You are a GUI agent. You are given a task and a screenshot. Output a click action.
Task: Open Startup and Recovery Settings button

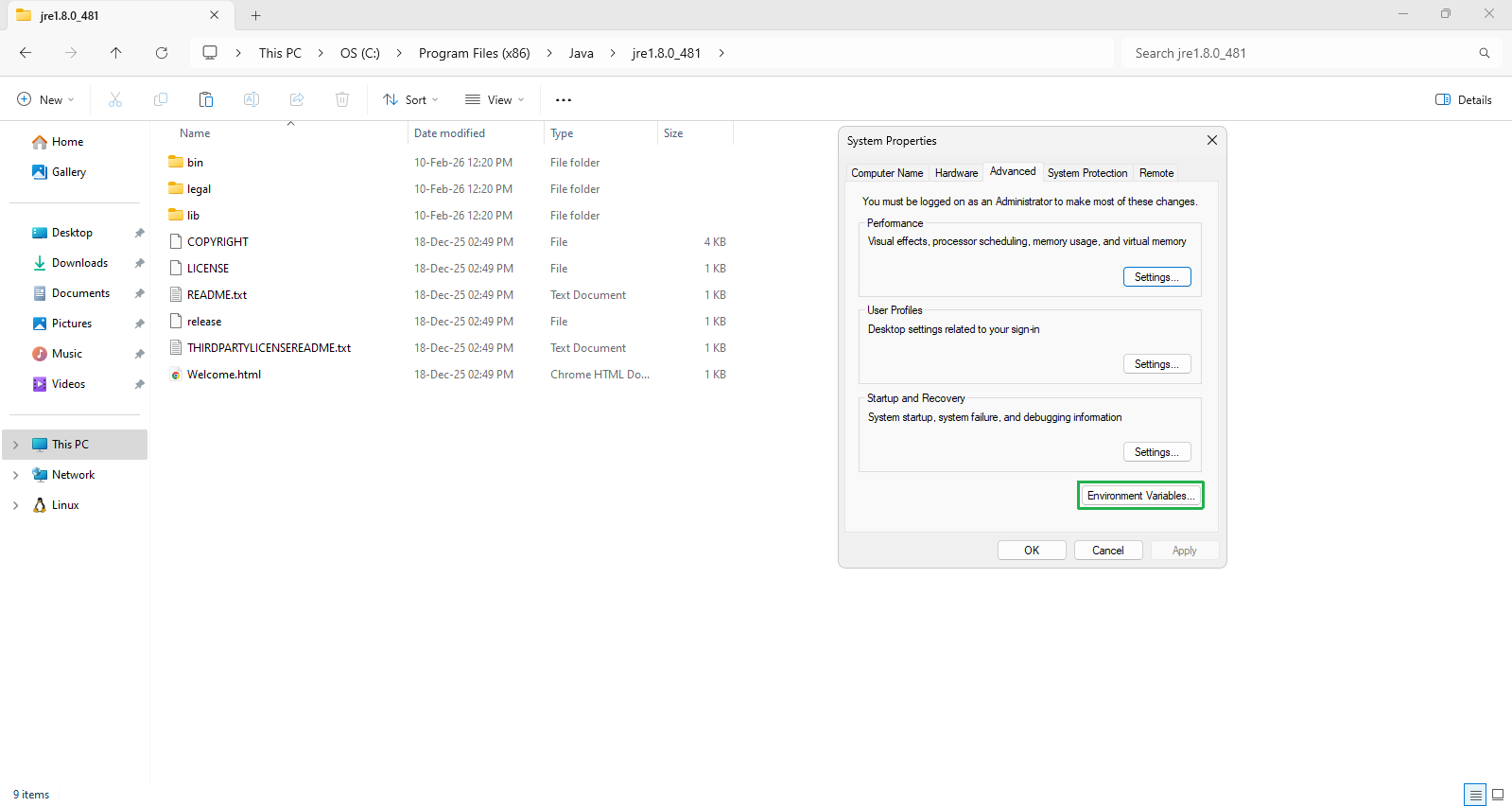click(1156, 452)
